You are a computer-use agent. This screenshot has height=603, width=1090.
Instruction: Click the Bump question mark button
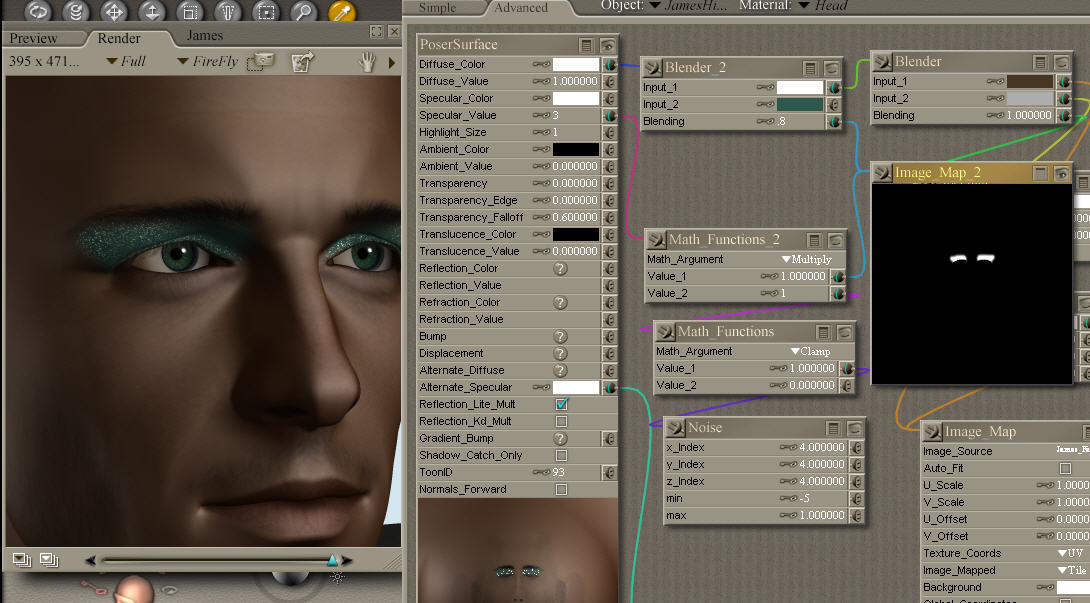coord(561,336)
